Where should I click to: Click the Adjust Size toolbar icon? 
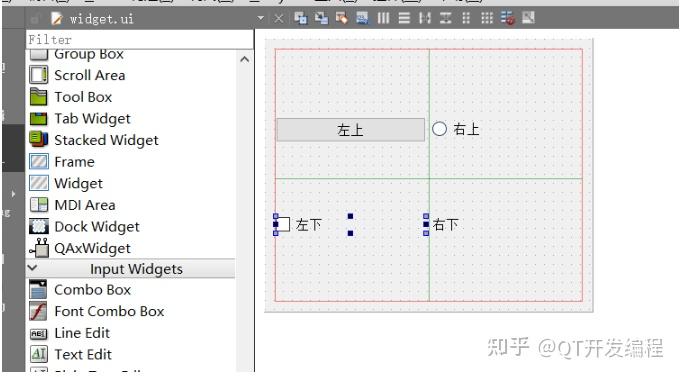tap(528, 18)
